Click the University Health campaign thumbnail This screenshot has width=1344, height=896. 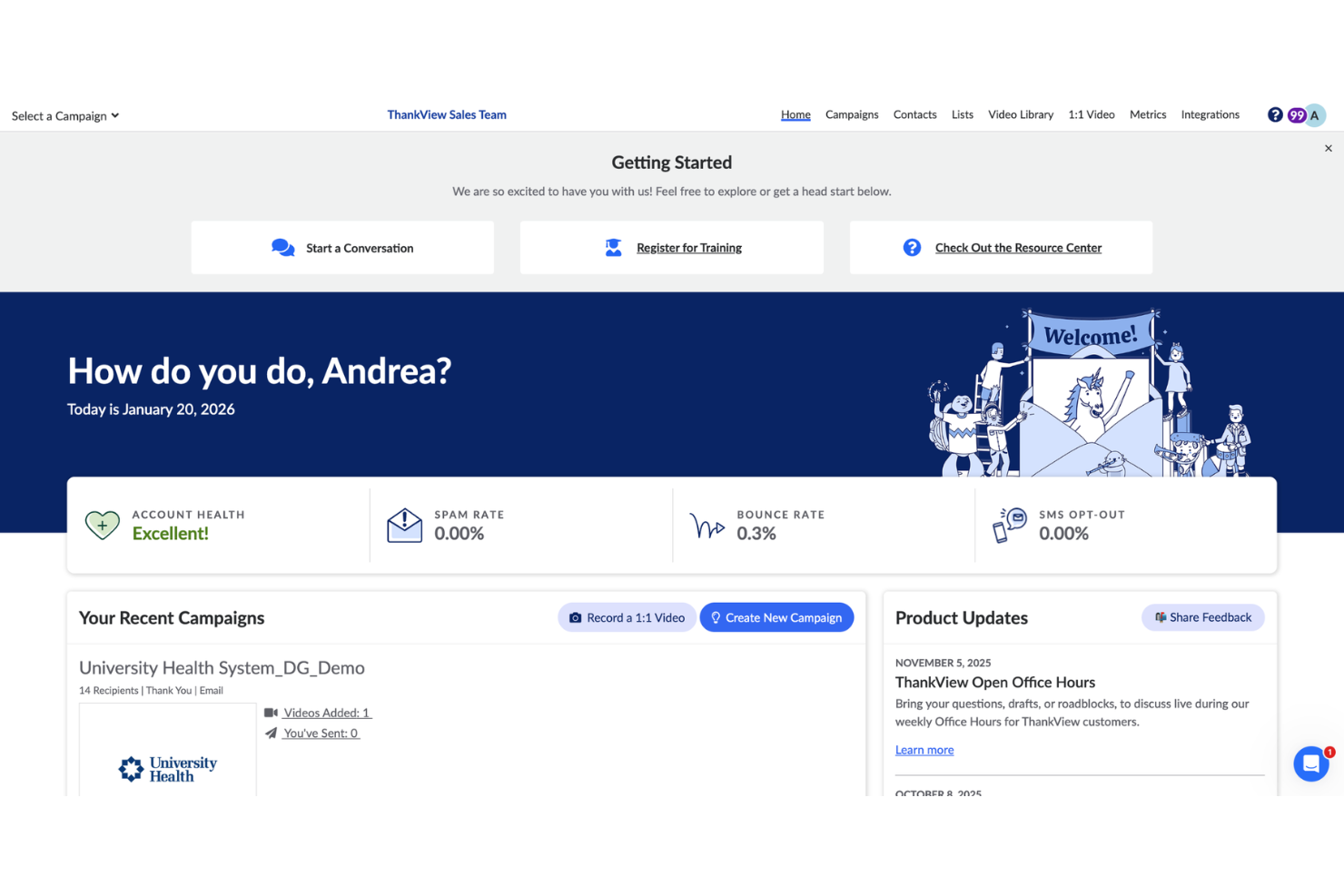tap(168, 750)
